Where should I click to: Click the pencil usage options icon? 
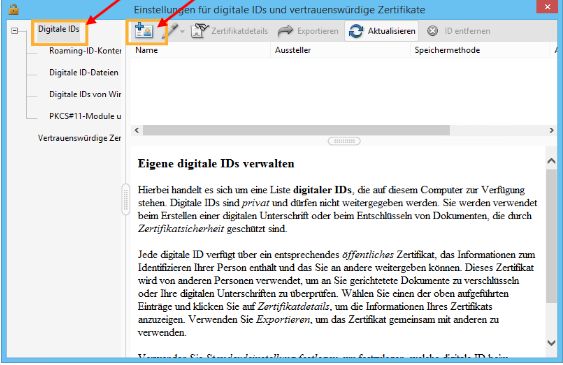tap(171, 31)
